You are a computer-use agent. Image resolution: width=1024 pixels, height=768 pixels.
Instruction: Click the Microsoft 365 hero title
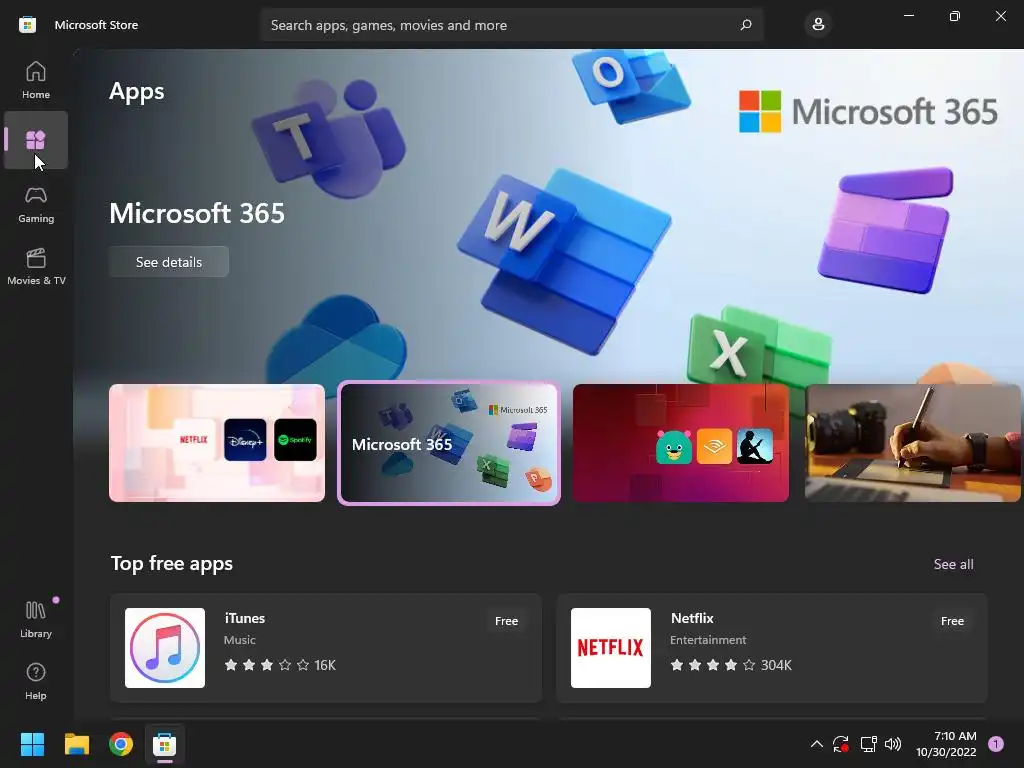tap(197, 213)
